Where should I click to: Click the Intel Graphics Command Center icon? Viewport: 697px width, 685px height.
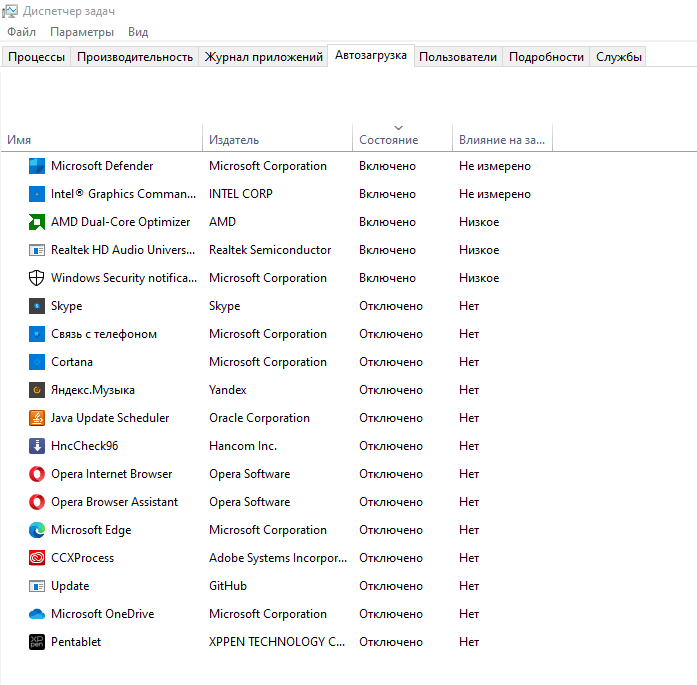tap(36, 194)
